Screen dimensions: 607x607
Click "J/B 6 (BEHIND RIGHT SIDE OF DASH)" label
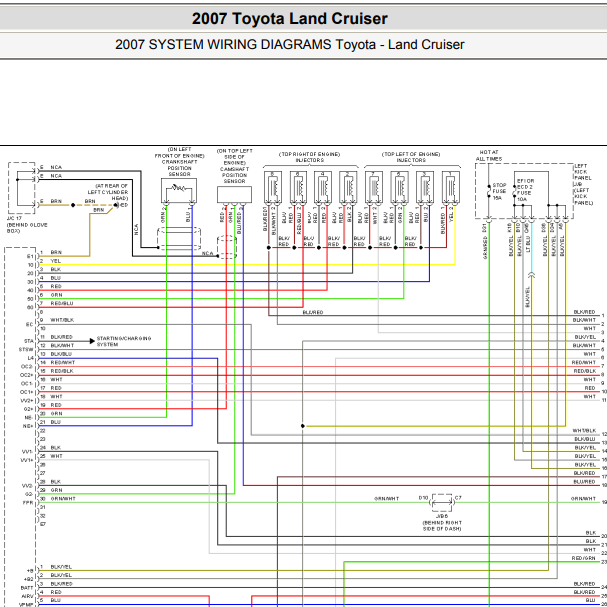coord(442,522)
